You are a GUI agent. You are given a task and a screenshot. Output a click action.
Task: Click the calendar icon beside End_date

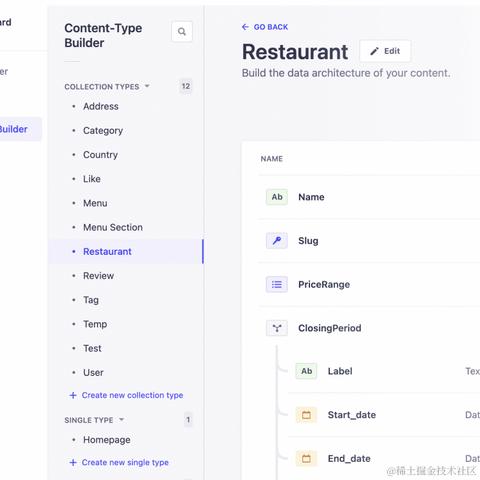306,458
